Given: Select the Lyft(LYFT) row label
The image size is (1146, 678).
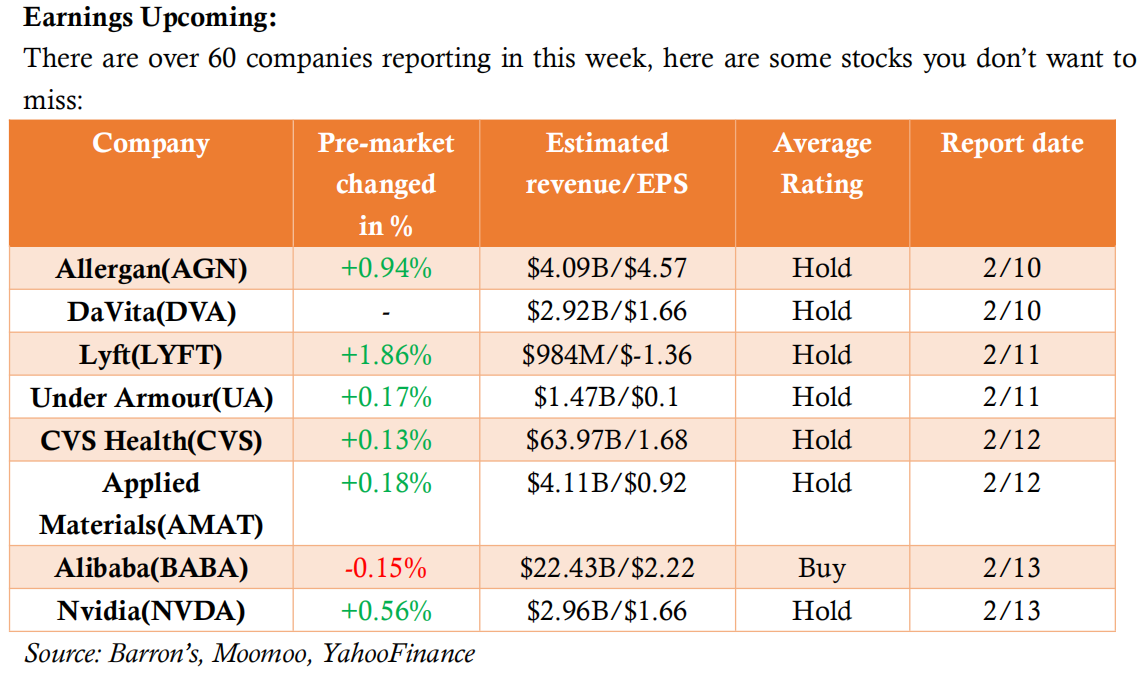Looking at the screenshot, I should click(151, 355).
